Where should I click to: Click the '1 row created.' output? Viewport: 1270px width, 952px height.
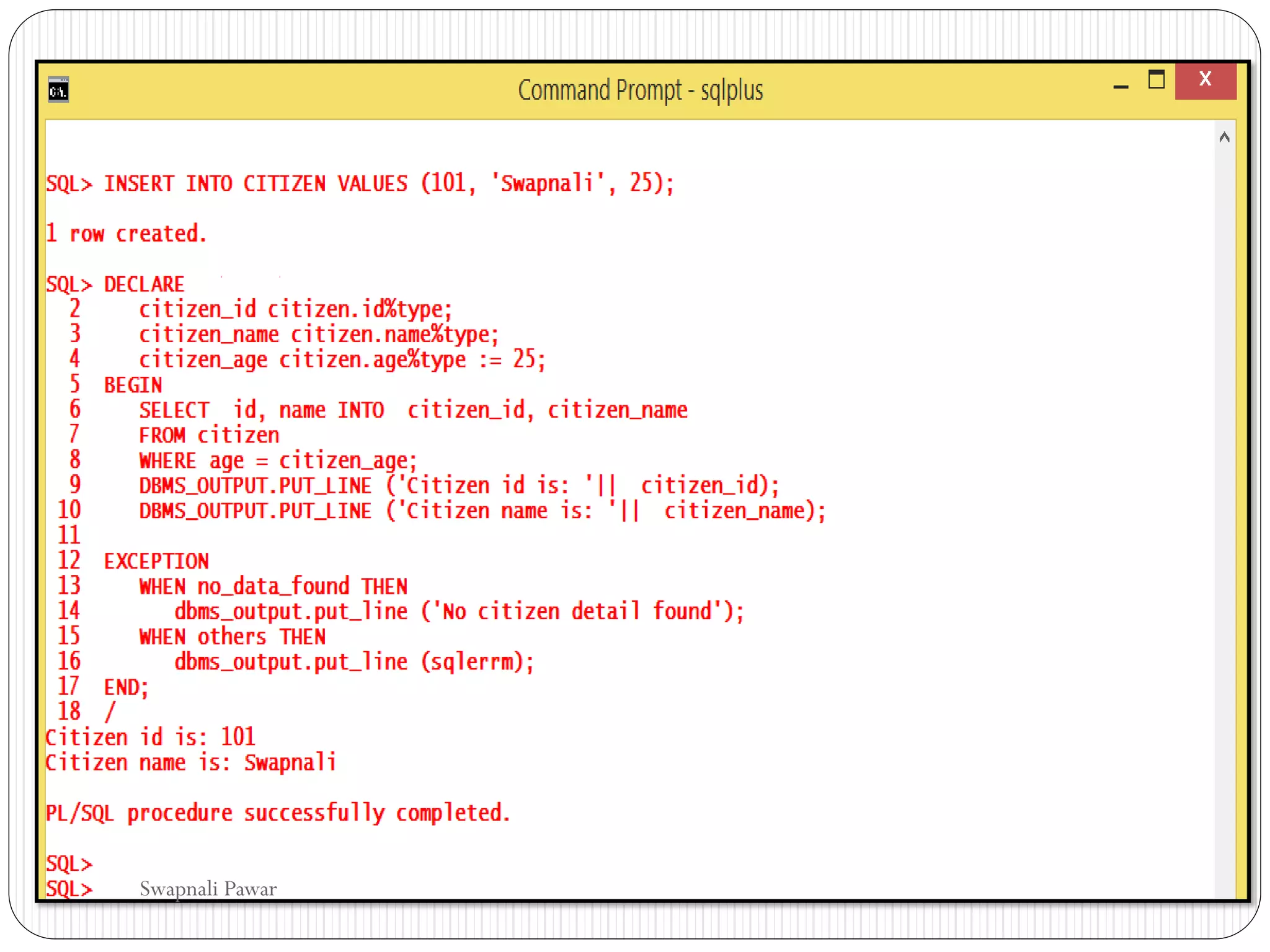click(127, 234)
